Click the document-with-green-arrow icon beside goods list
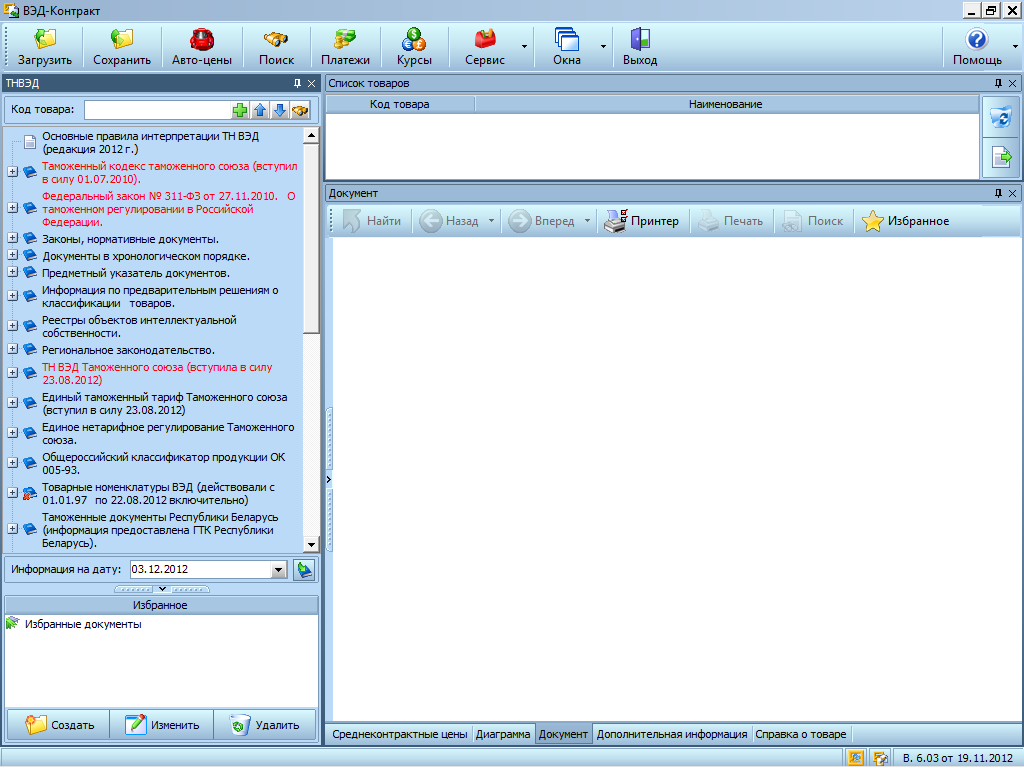Image resolution: width=1024 pixels, height=768 pixels. pyautogui.click(x=1001, y=157)
